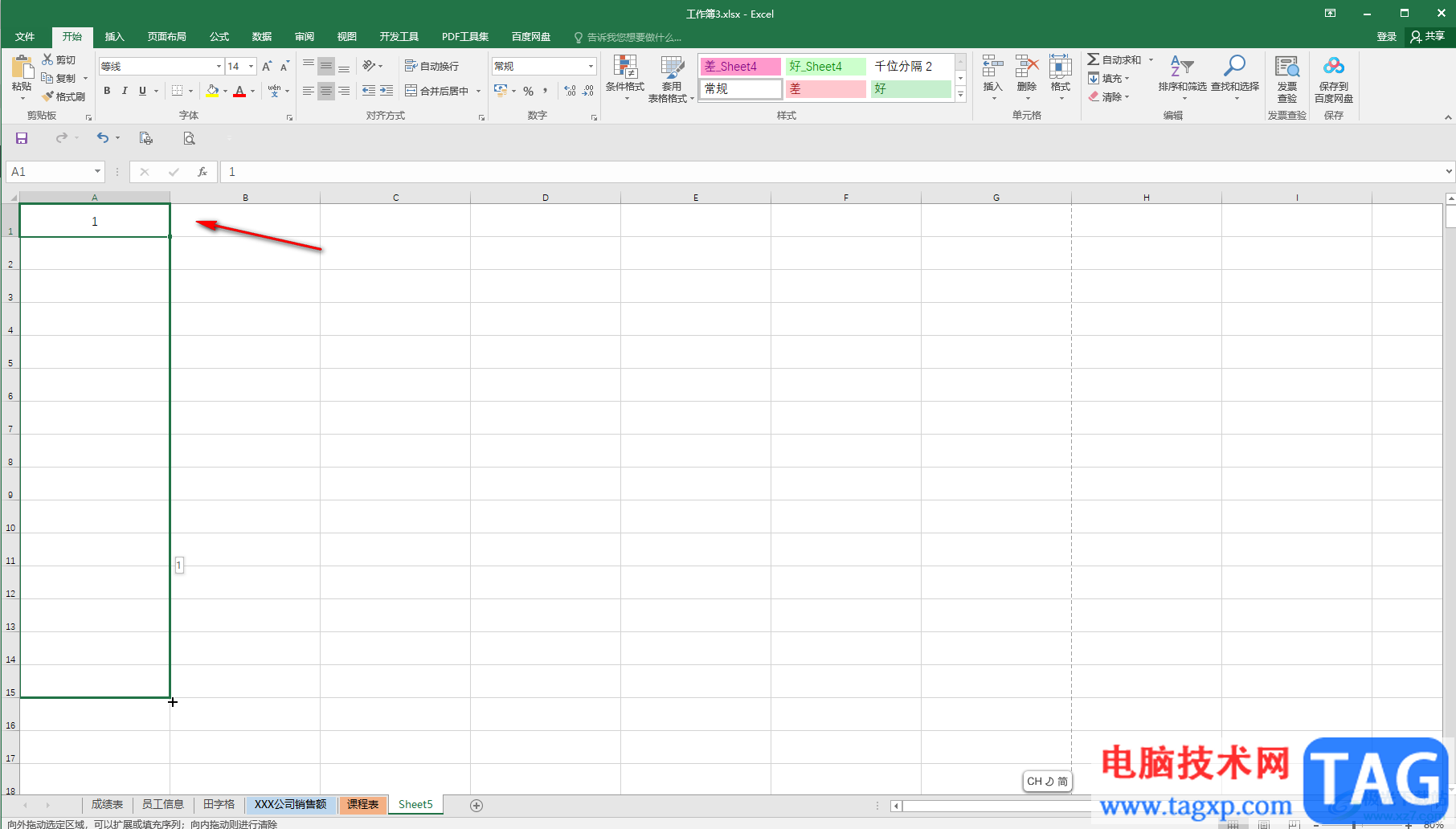Switch to the Page Layout tab

pyautogui.click(x=166, y=37)
